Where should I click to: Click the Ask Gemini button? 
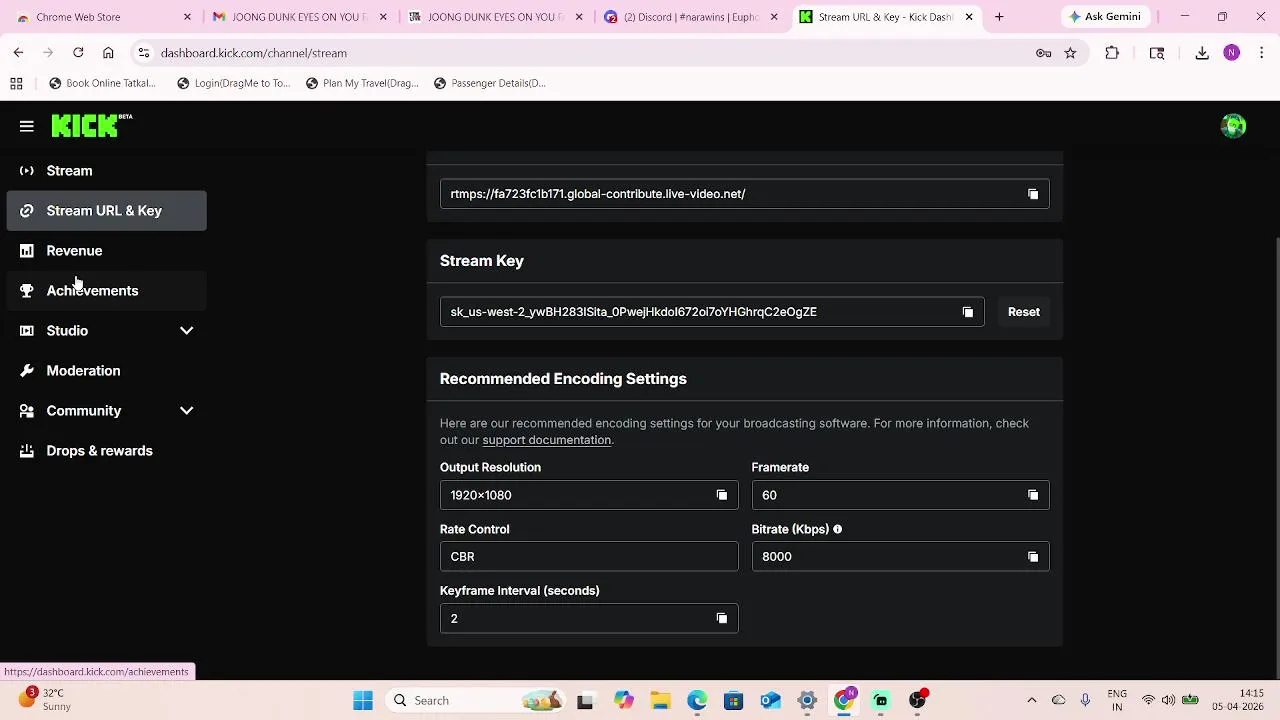(x=1105, y=17)
